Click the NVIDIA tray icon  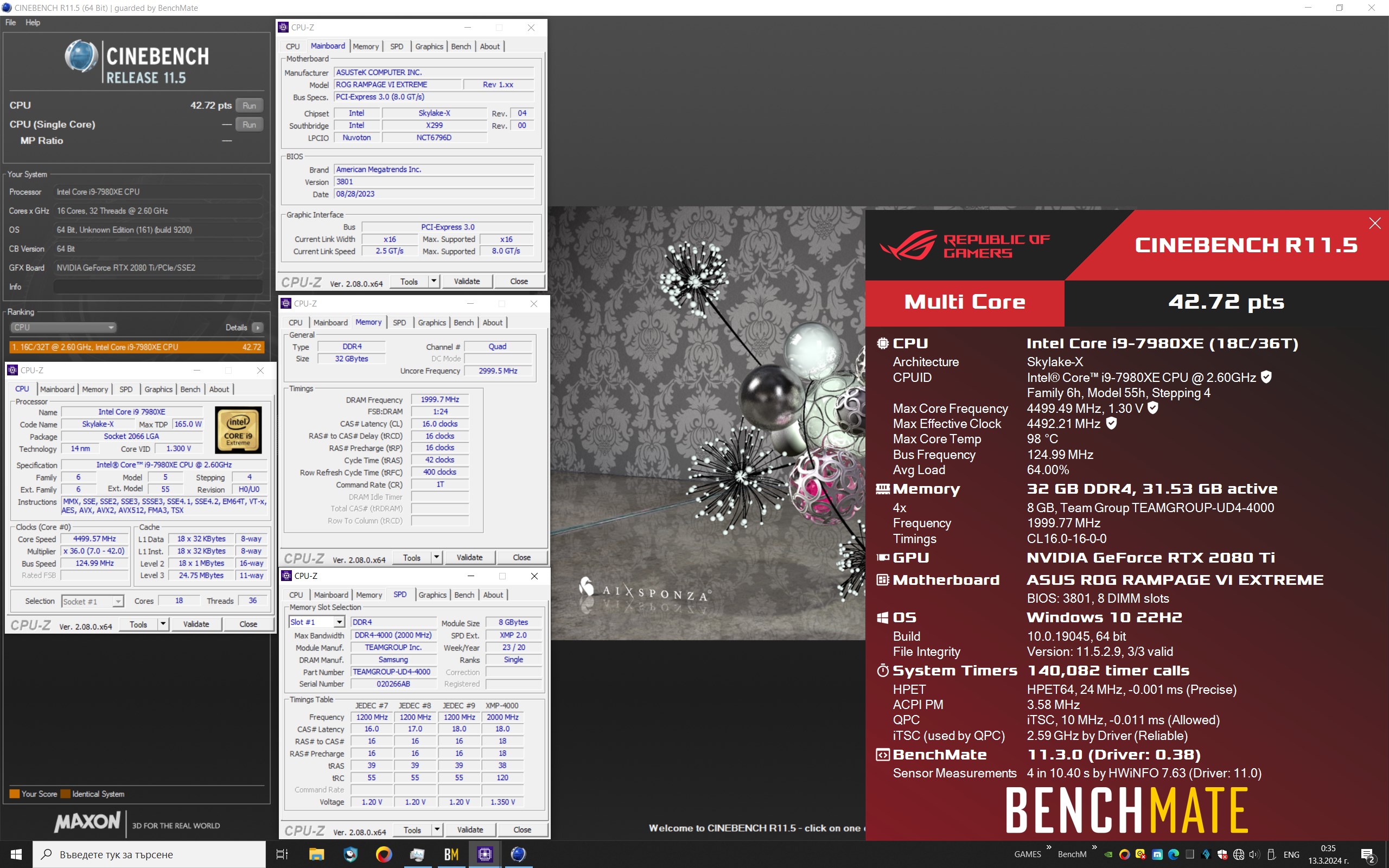click(x=1108, y=854)
